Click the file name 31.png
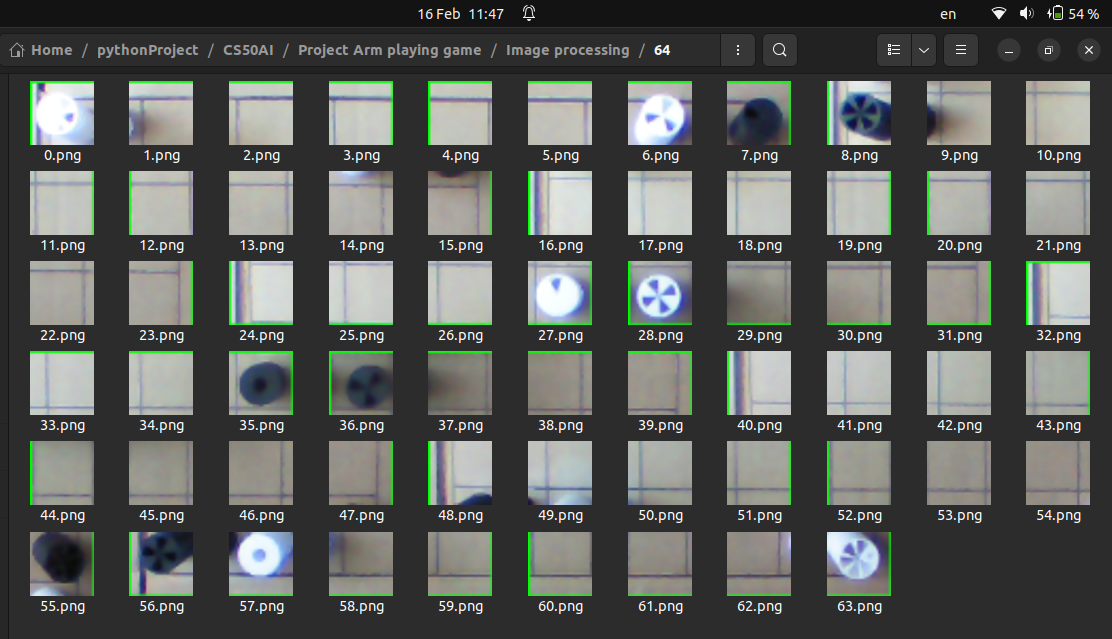Viewport: 1112px width, 639px height. 960,335
